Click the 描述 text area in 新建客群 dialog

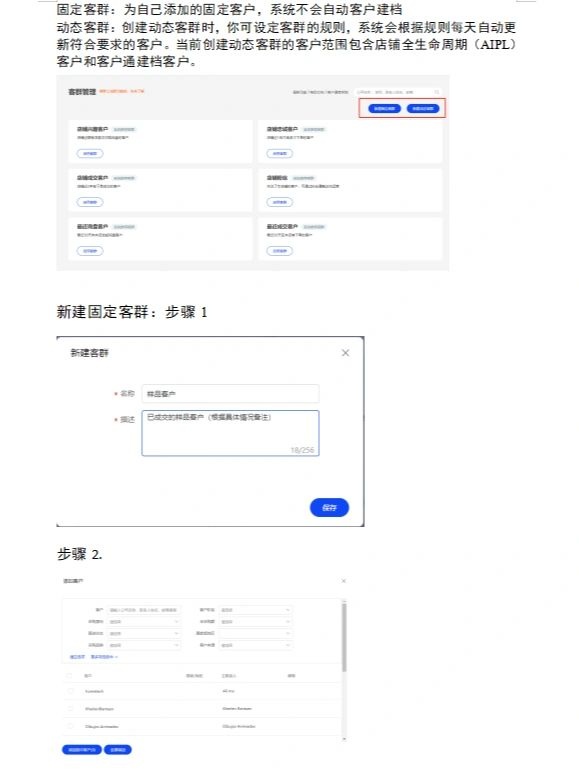click(x=230, y=433)
